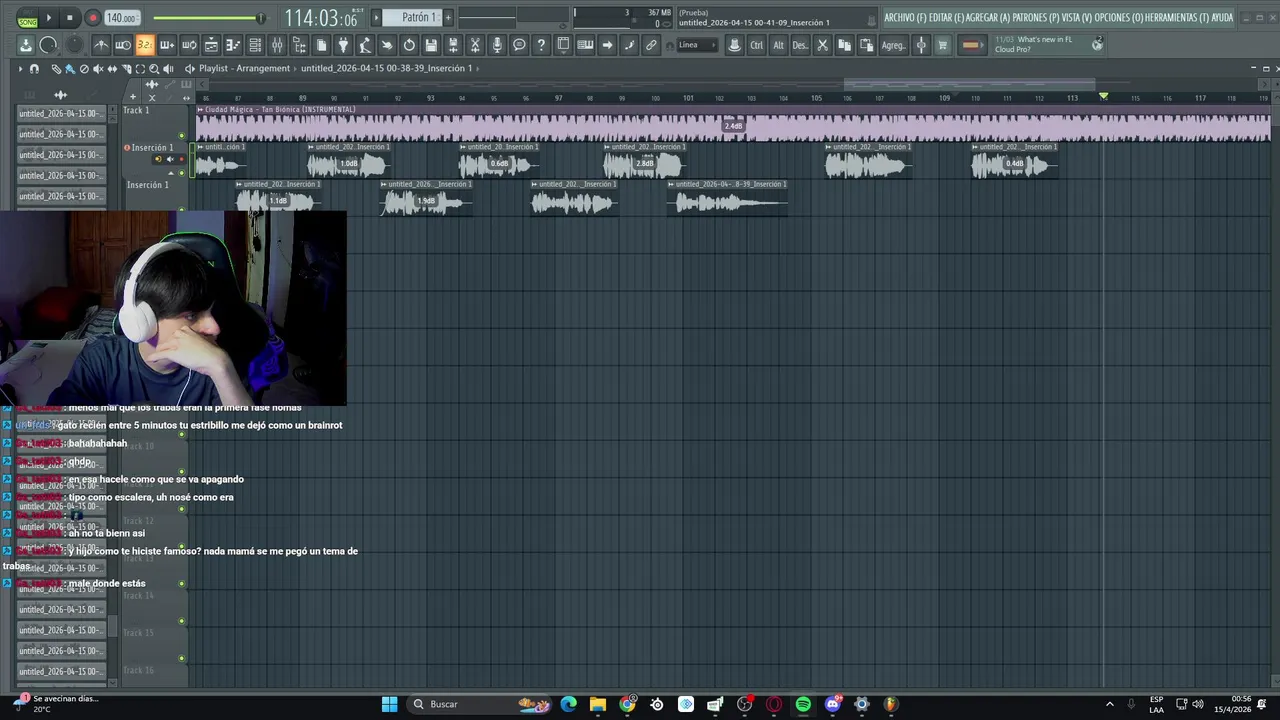The image size is (1280, 720).
Task: Open the help question mark icon
Action: [541, 45]
